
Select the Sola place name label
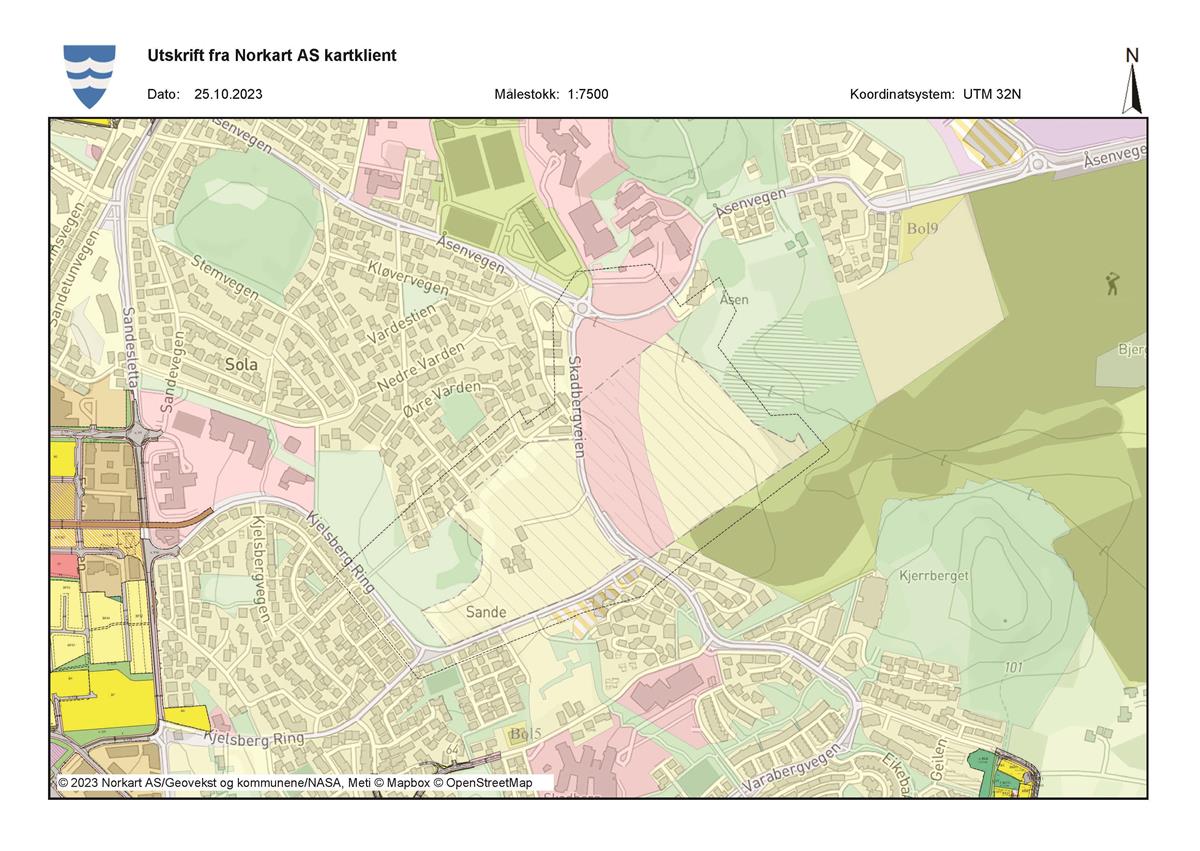[241, 364]
